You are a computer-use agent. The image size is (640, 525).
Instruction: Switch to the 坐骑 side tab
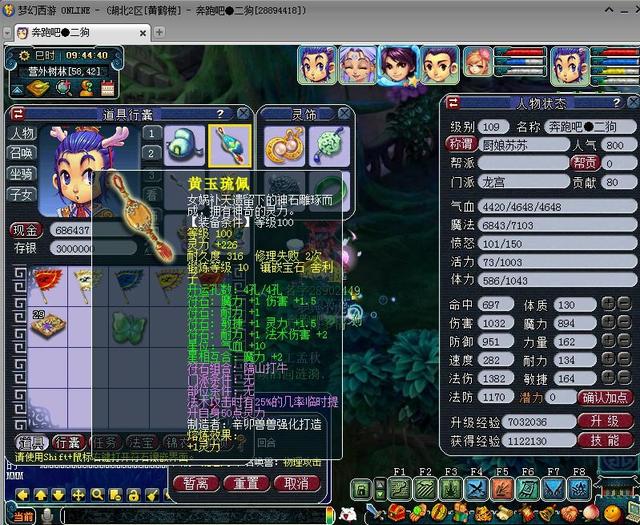[x=22, y=174]
